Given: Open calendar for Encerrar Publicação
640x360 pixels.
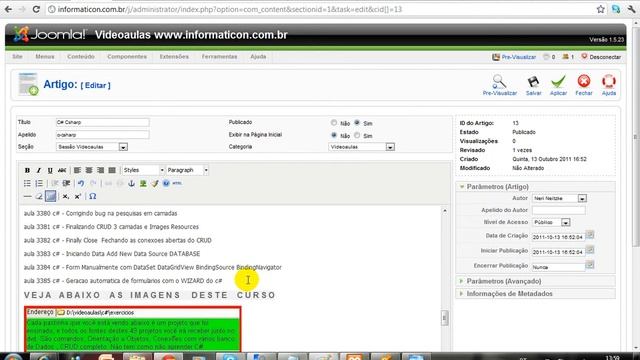Looking at the screenshot, I should [x=590, y=265].
